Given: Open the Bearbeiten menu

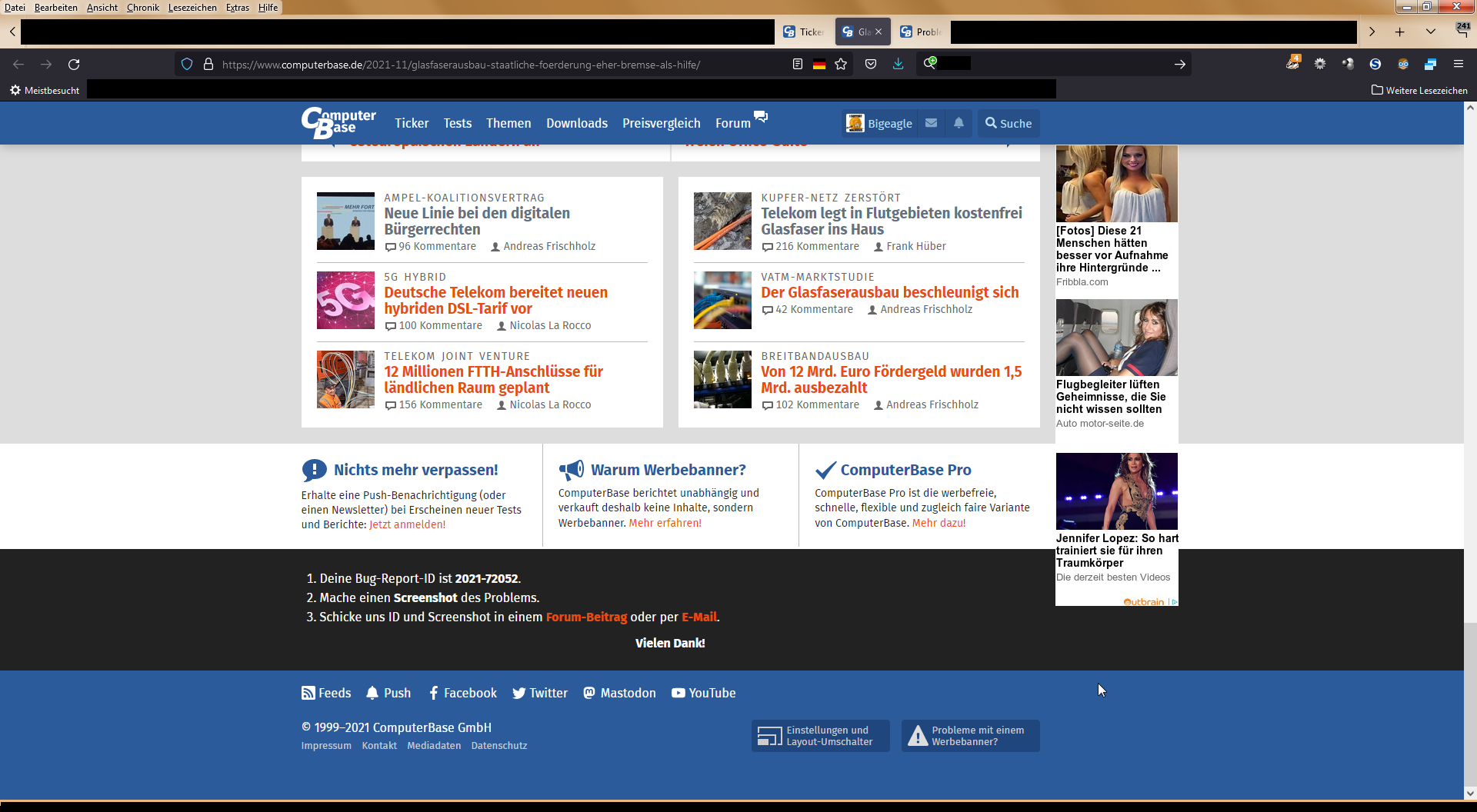Looking at the screenshot, I should pyautogui.click(x=56, y=8).
